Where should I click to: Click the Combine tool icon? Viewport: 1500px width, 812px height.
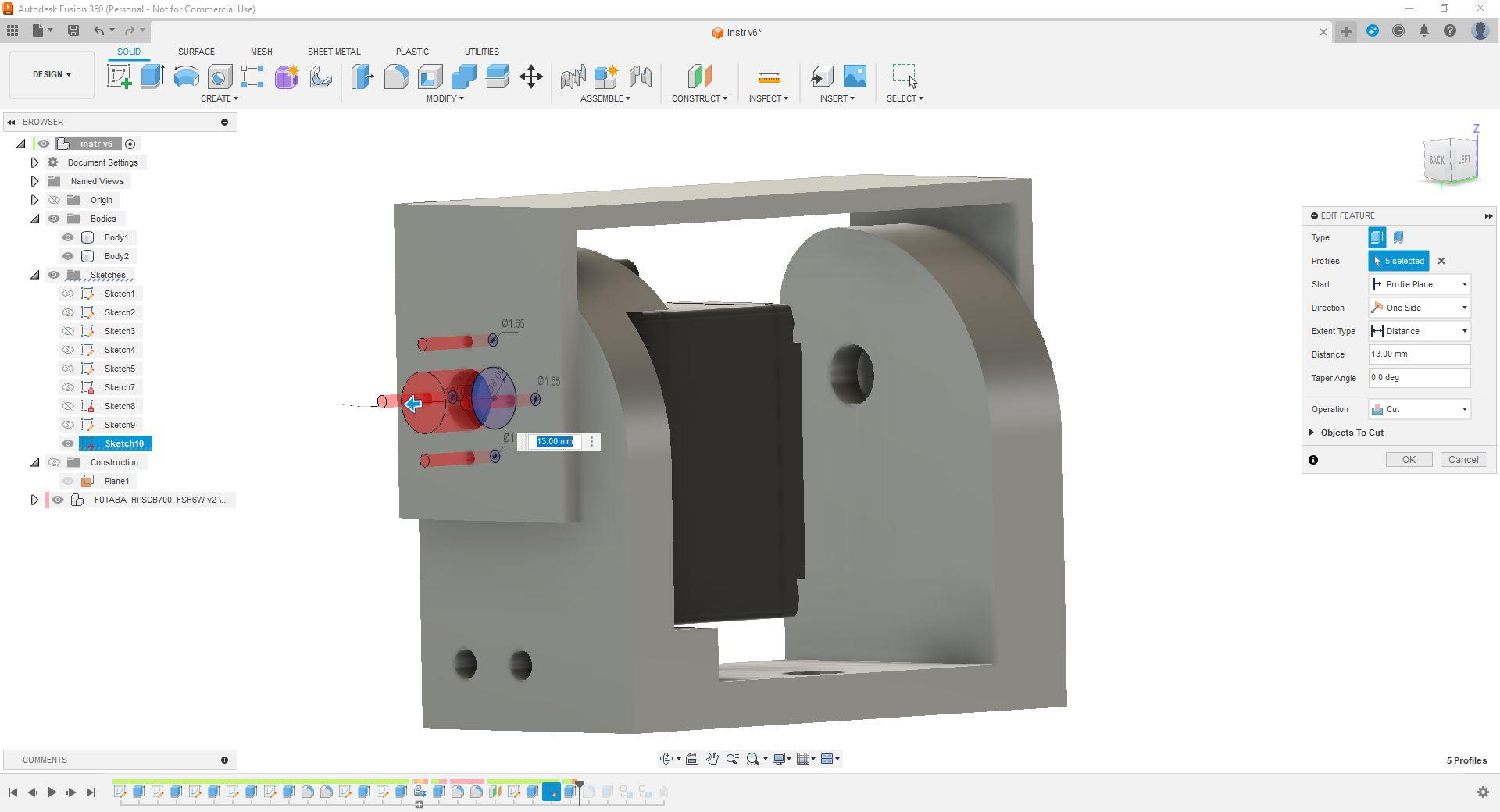point(463,77)
